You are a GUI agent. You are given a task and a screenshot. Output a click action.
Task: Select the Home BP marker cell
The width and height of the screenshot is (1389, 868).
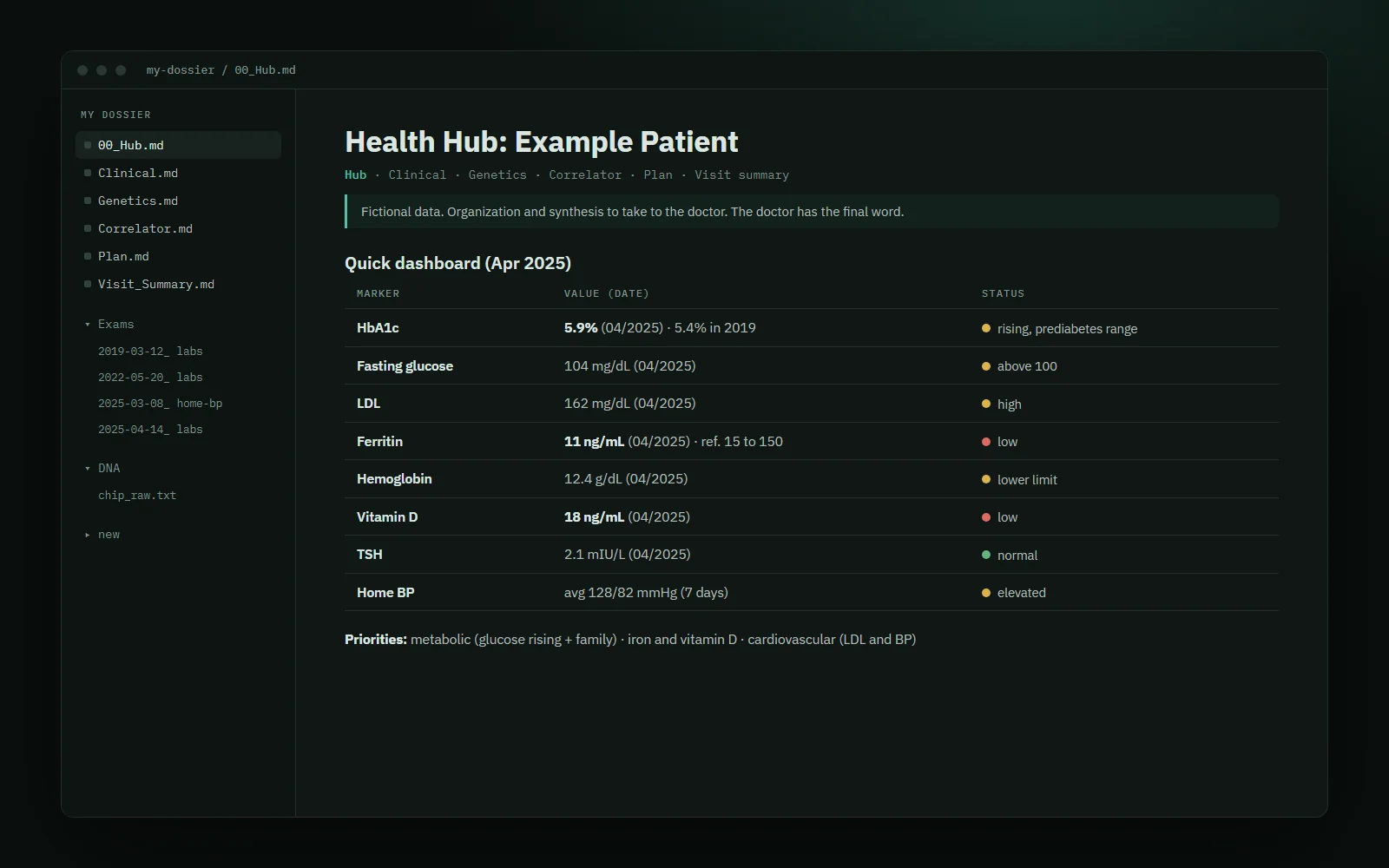tap(385, 593)
